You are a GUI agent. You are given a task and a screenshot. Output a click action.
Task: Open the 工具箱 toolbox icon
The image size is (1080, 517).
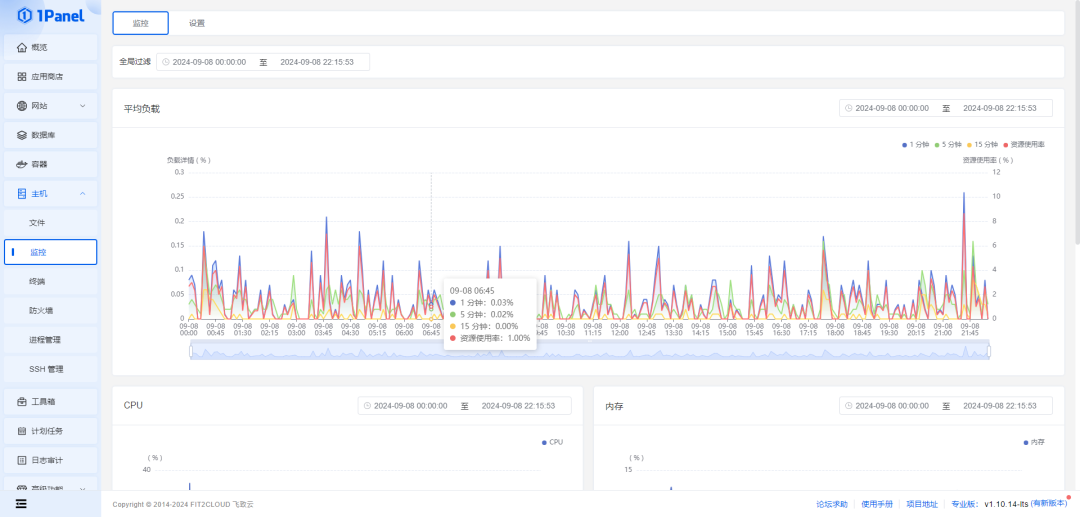click(22, 402)
